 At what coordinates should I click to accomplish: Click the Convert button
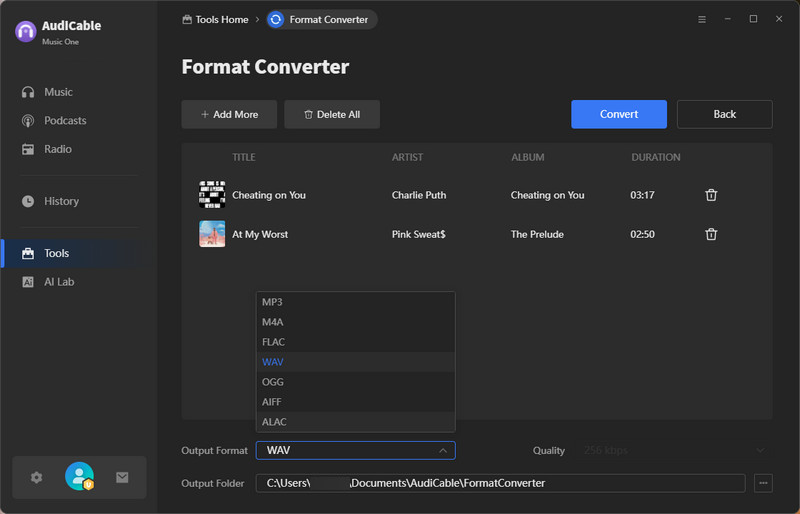(618, 114)
